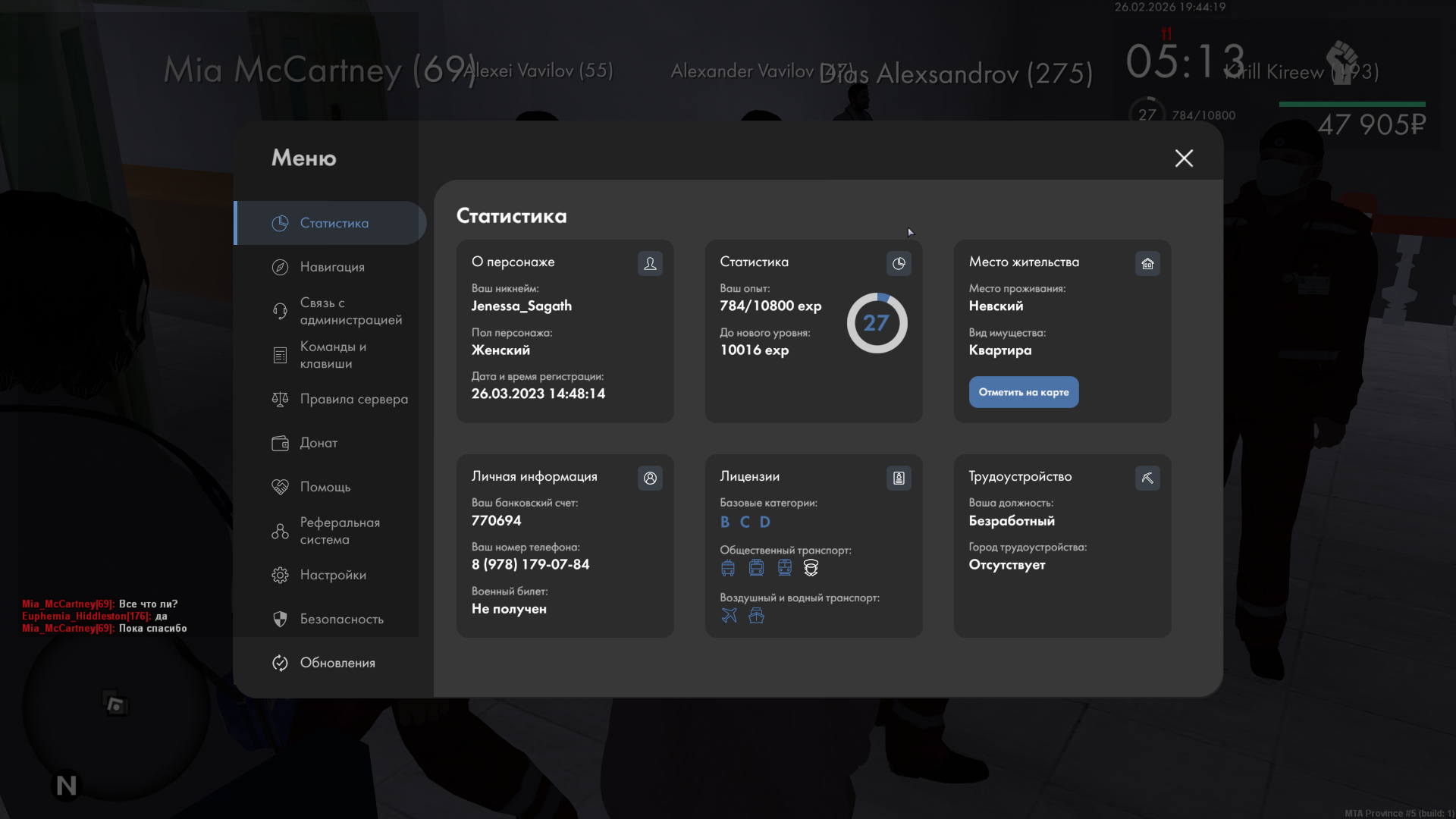Click the minimap building marker icon
Screen dimensions: 1456x819
point(115,704)
